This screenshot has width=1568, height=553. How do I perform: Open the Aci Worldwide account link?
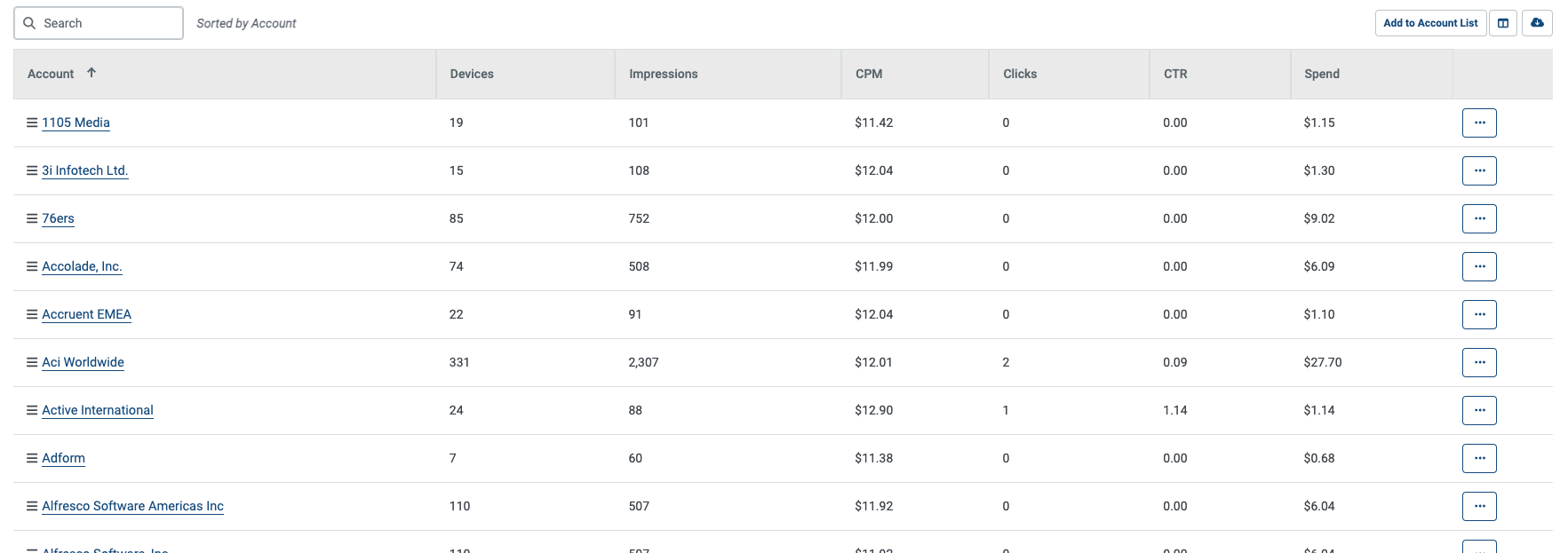tap(84, 362)
